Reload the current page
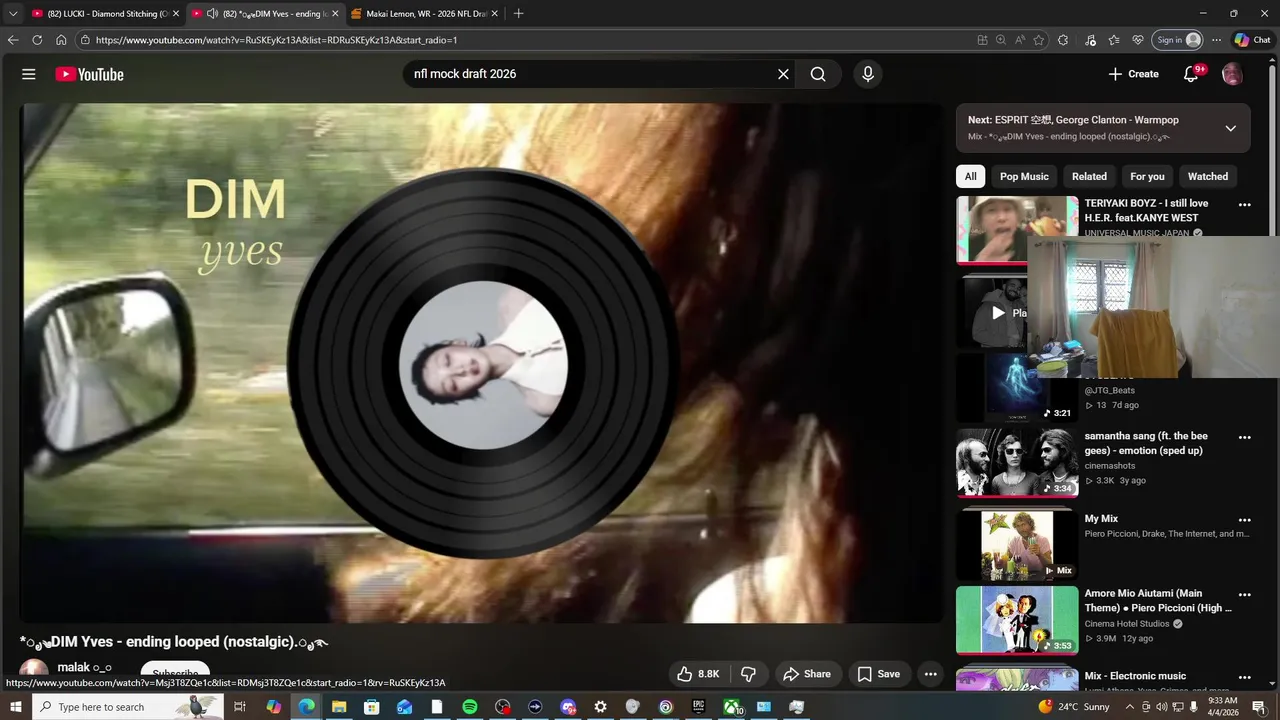This screenshot has width=1280, height=720. (37, 40)
